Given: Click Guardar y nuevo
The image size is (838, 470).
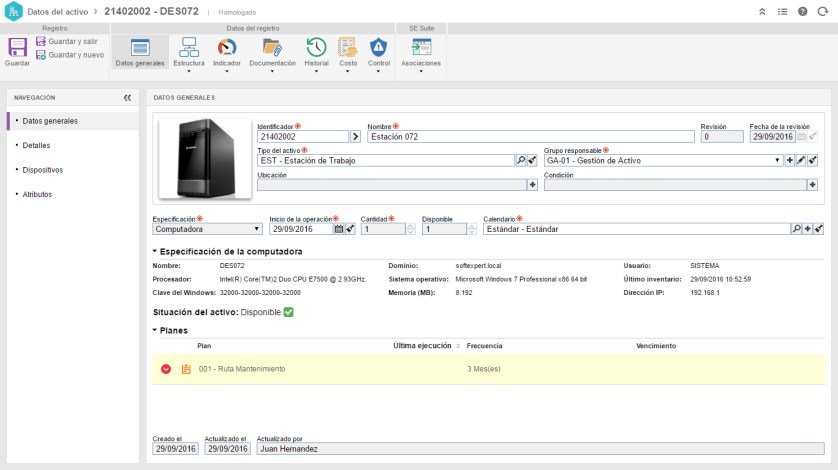Looking at the screenshot, I should pos(70,55).
